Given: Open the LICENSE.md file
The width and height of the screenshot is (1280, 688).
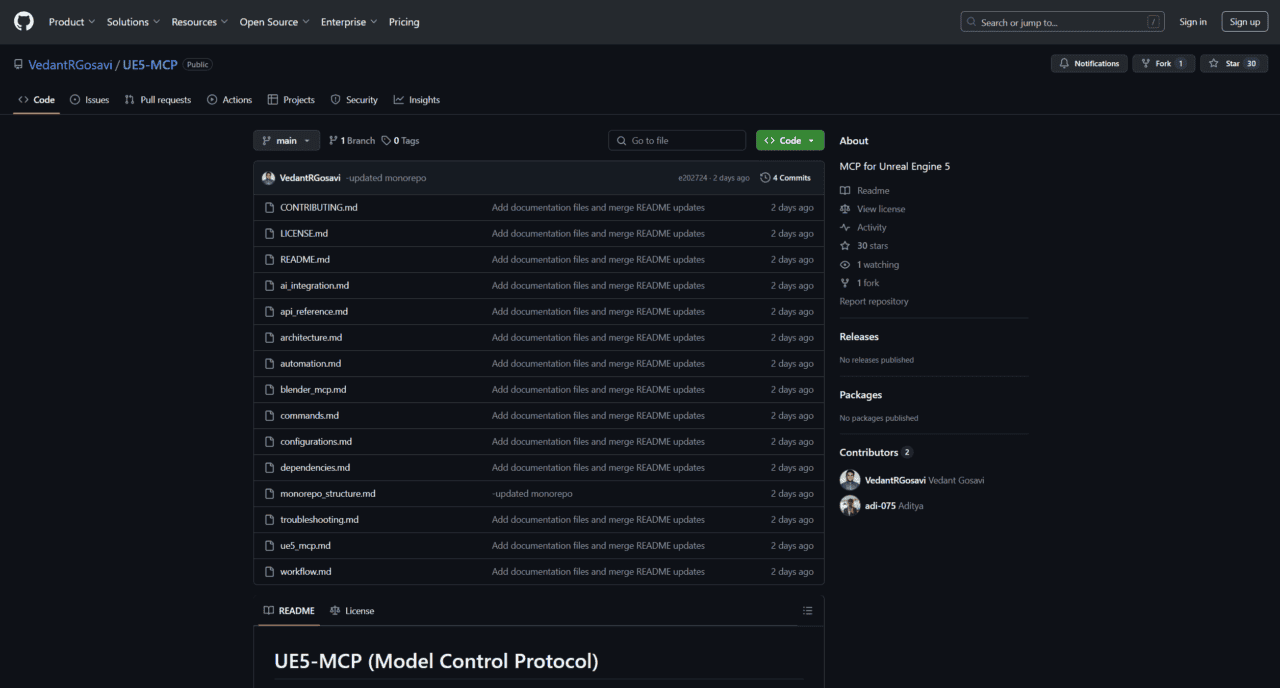Looking at the screenshot, I should click(304, 233).
